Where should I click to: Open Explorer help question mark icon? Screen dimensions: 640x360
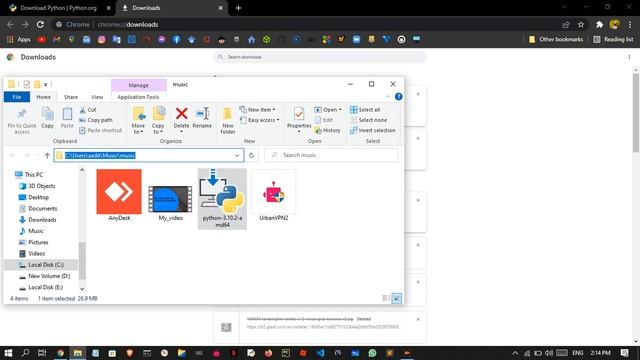coord(398,97)
